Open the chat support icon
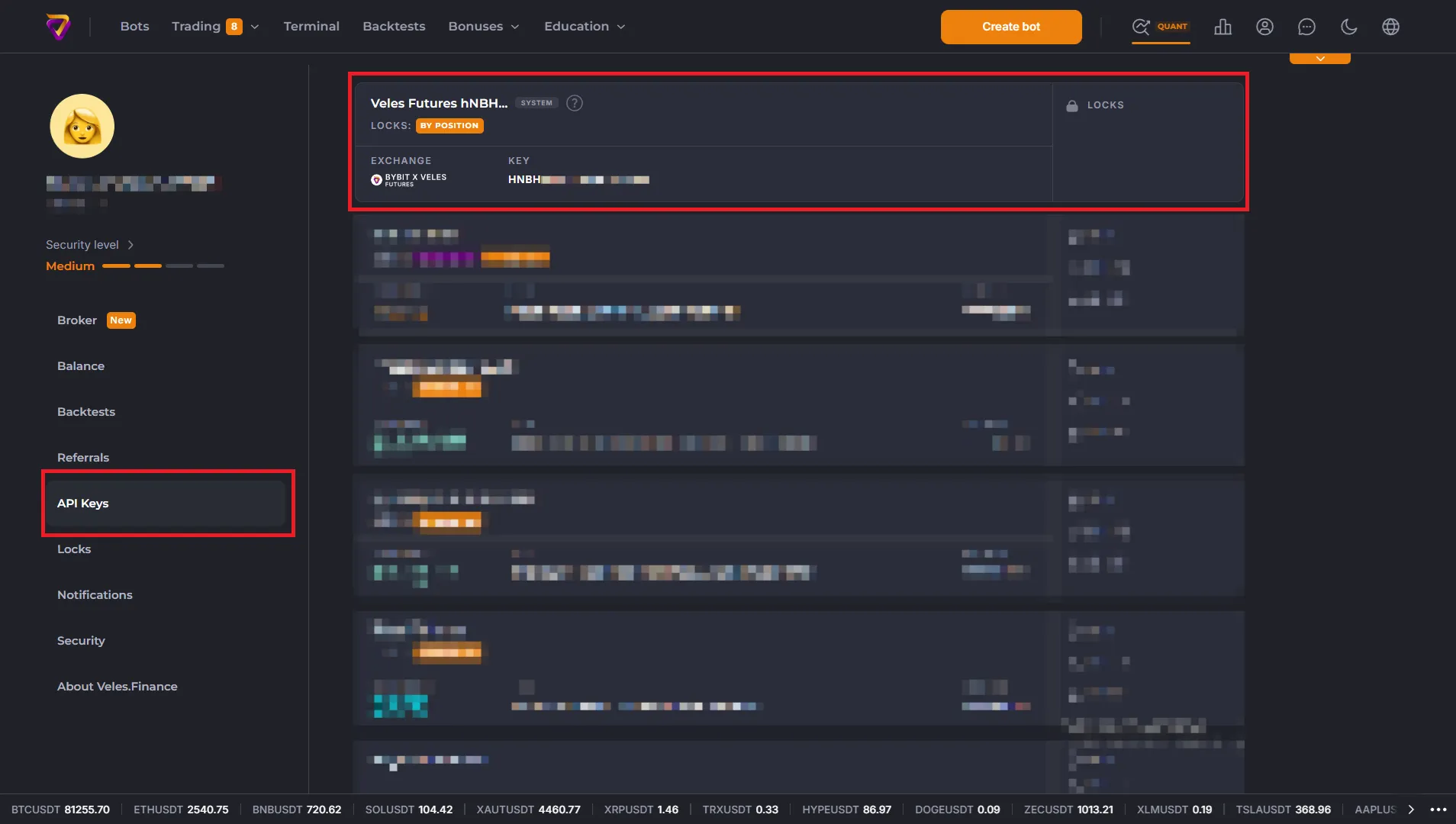 click(x=1306, y=27)
